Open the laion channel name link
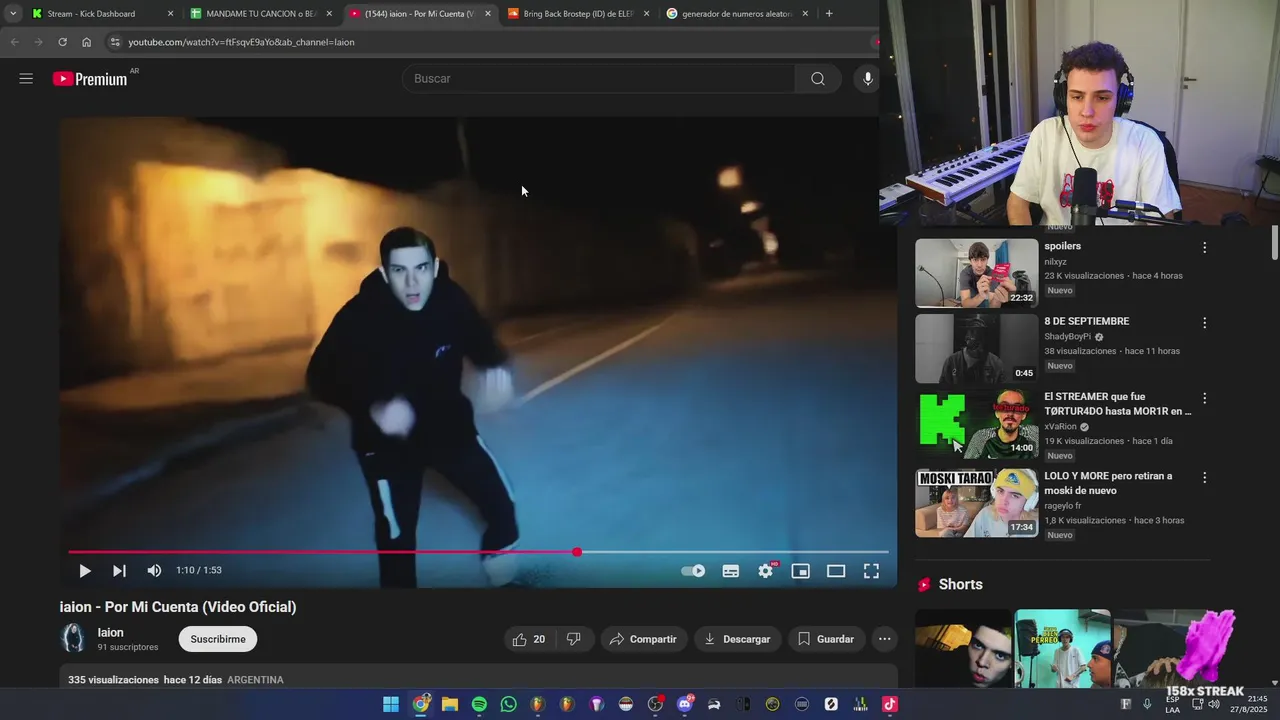 (111, 632)
